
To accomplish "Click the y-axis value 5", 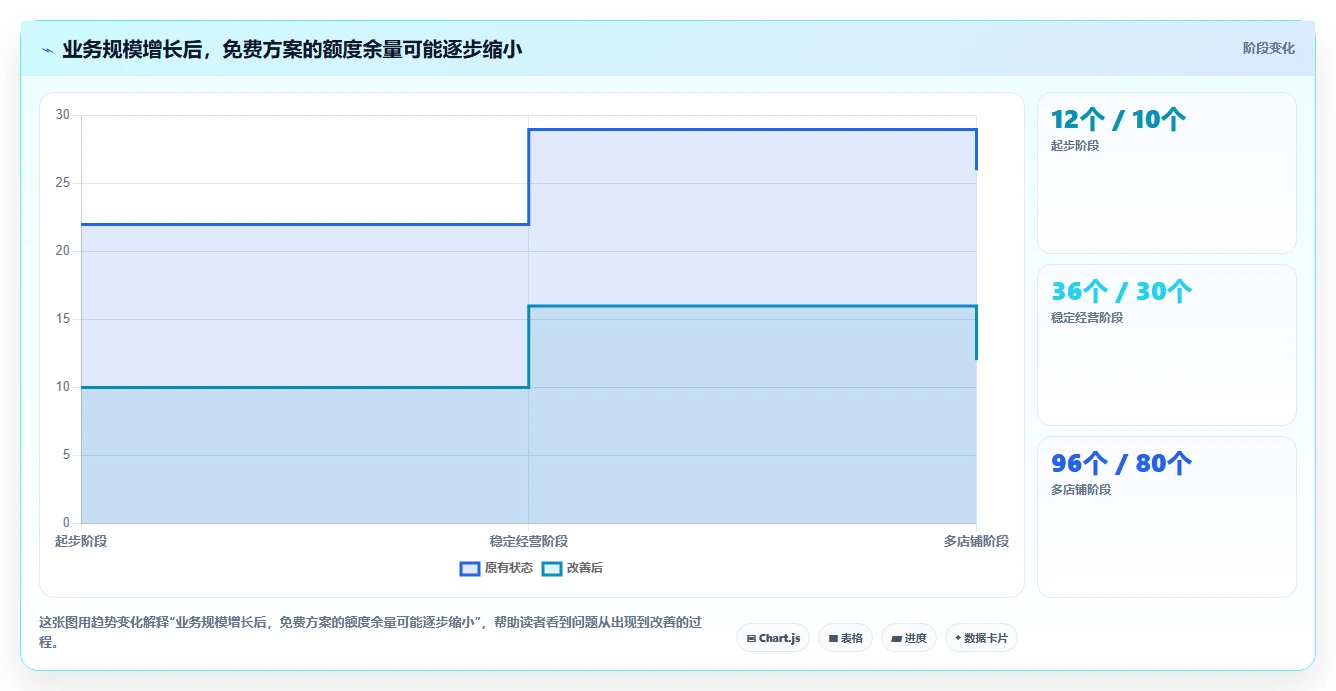I will (x=66, y=455).
